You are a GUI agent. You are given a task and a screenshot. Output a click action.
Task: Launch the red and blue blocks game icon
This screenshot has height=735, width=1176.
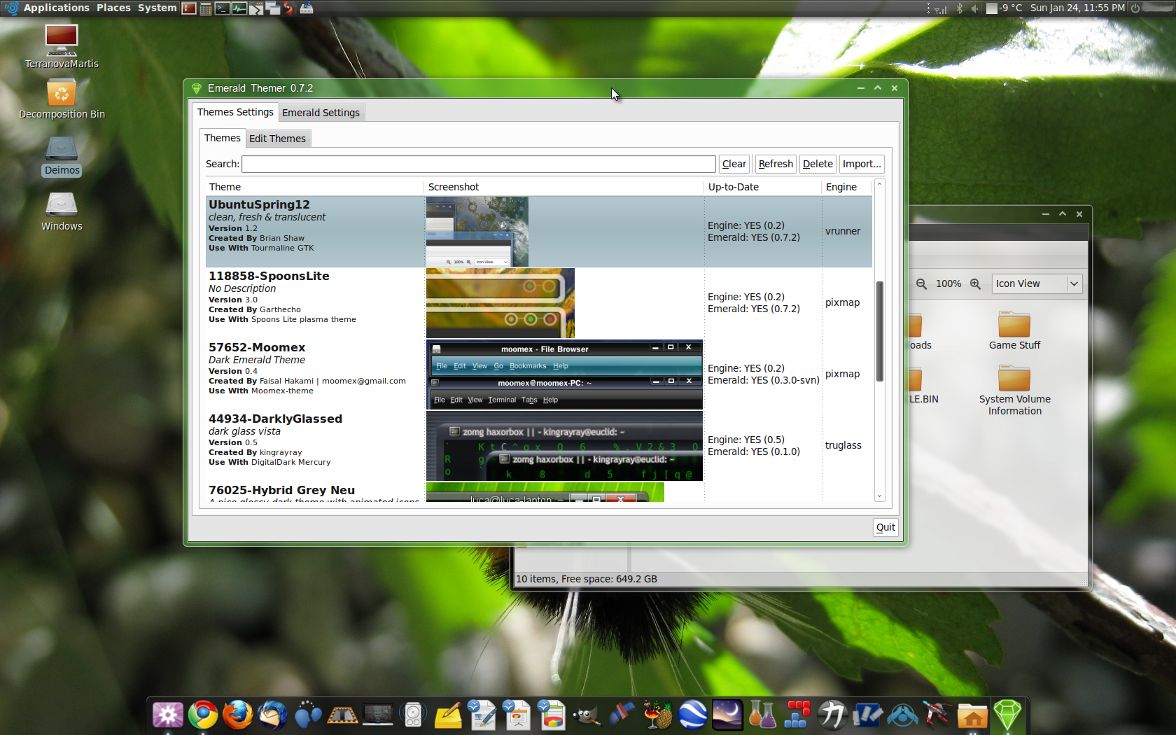tap(797, 714)
